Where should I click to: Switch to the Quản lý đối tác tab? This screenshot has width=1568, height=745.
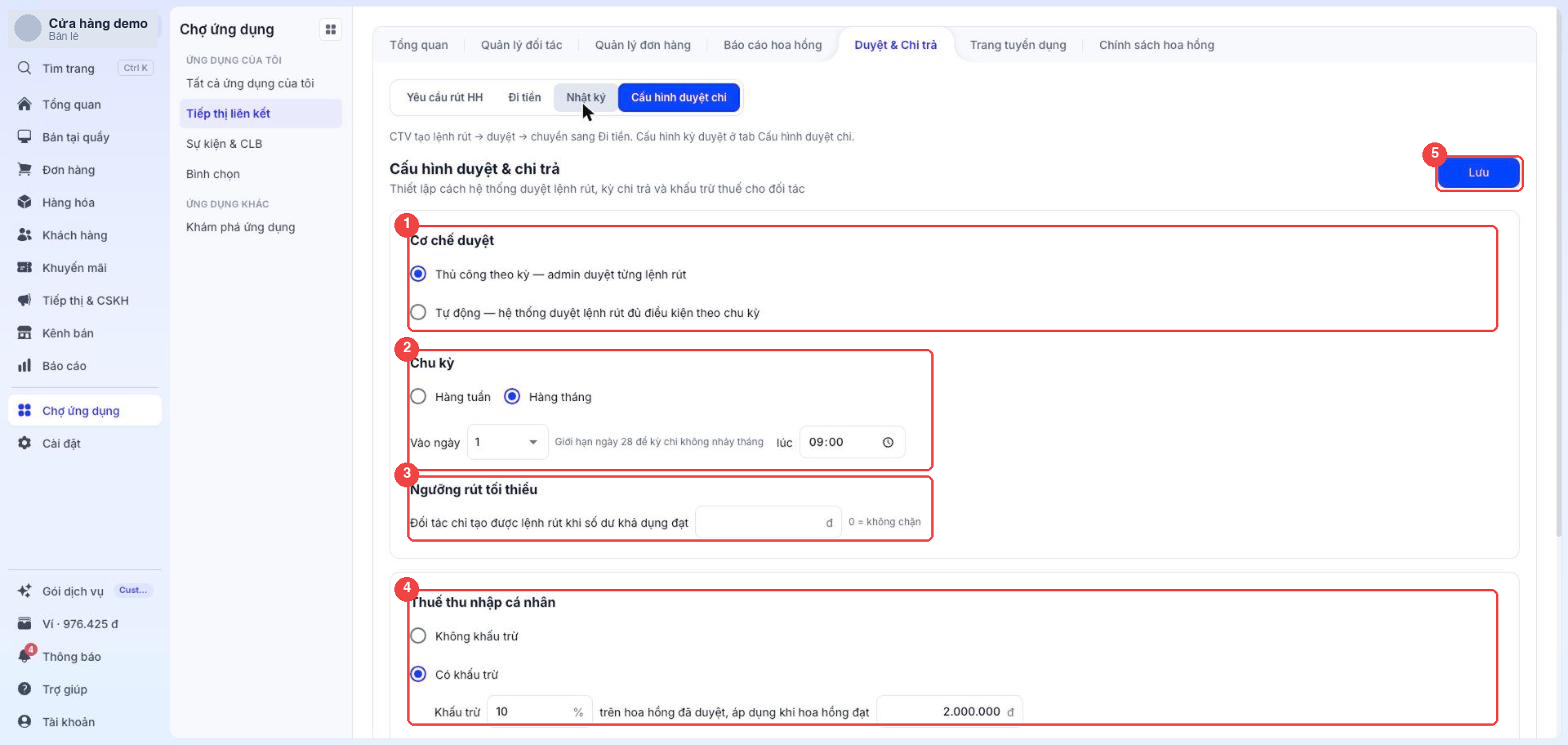coord(522,45)
